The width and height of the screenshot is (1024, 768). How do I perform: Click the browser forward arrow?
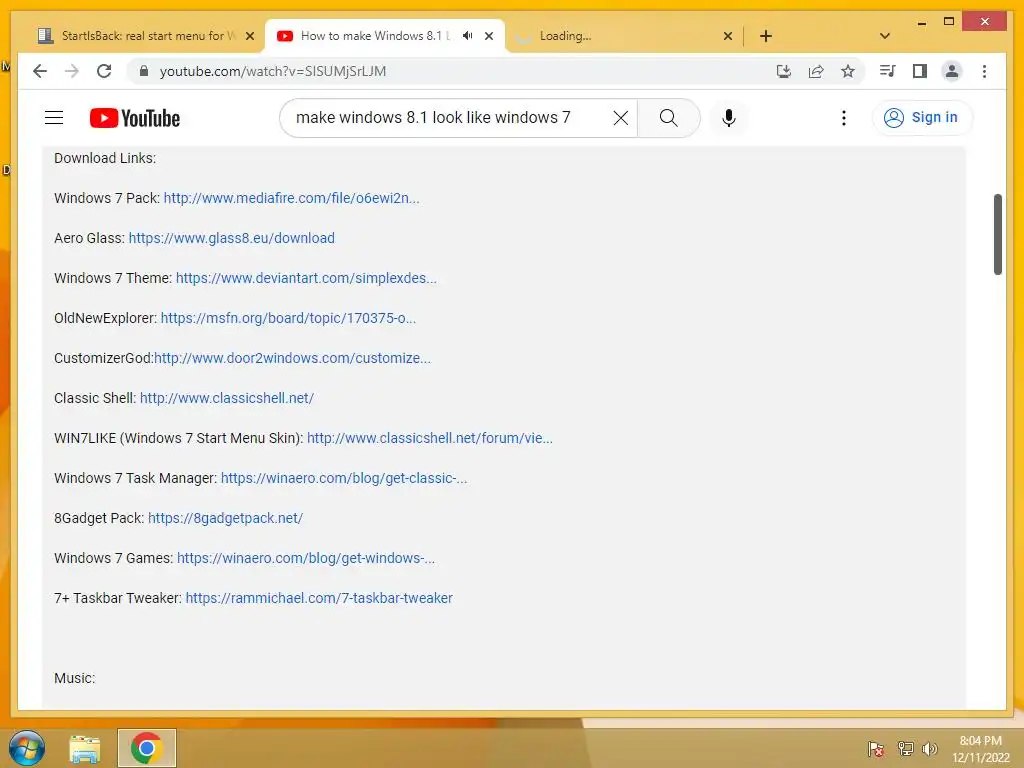click(x=72, y=71)
